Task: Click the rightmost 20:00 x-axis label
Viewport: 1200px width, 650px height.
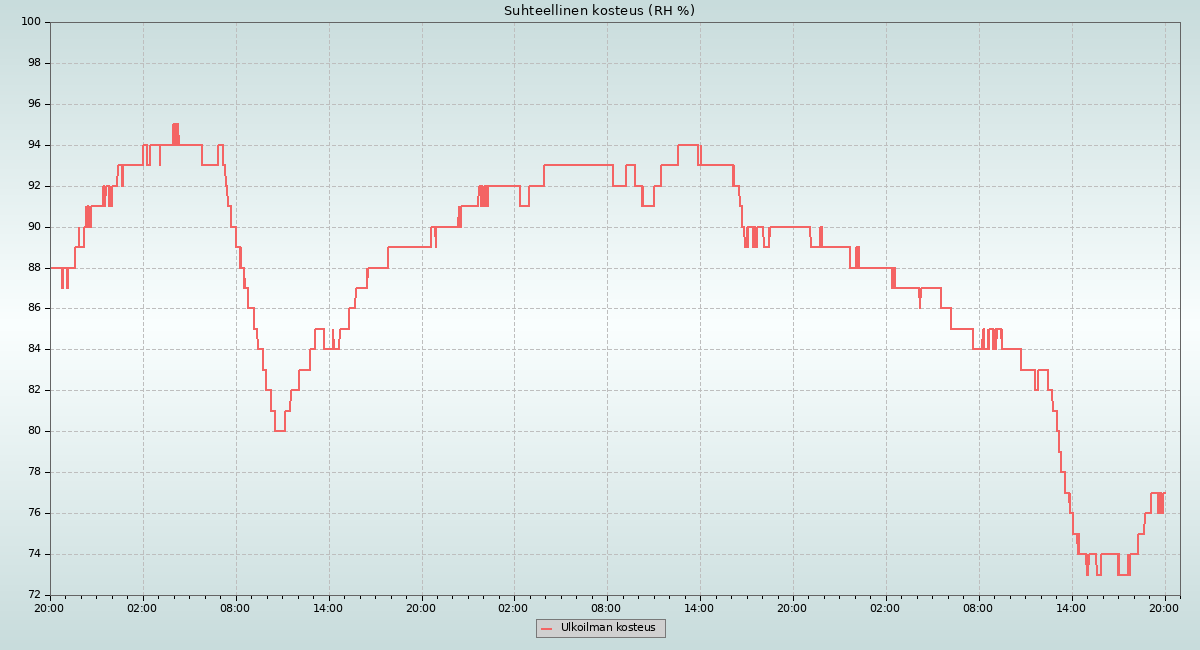Action: (x=1164, y=607)
